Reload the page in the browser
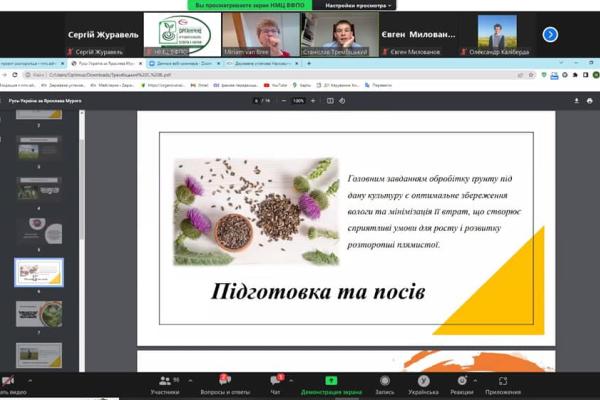This screenshot has height=400, width=600. click(x=15, y=75)
